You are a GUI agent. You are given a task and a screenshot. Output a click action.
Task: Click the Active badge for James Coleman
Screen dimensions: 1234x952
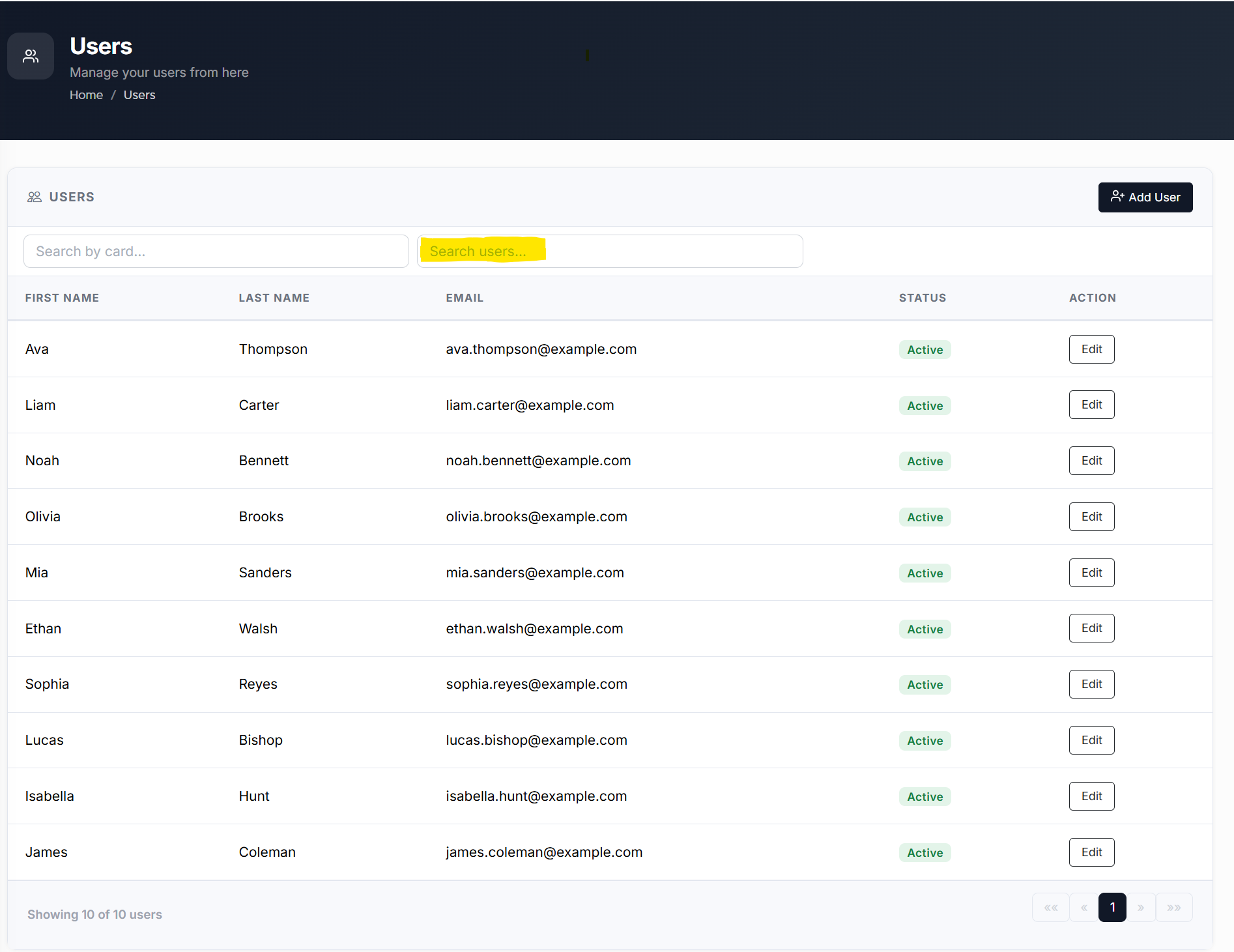[925, 853]
